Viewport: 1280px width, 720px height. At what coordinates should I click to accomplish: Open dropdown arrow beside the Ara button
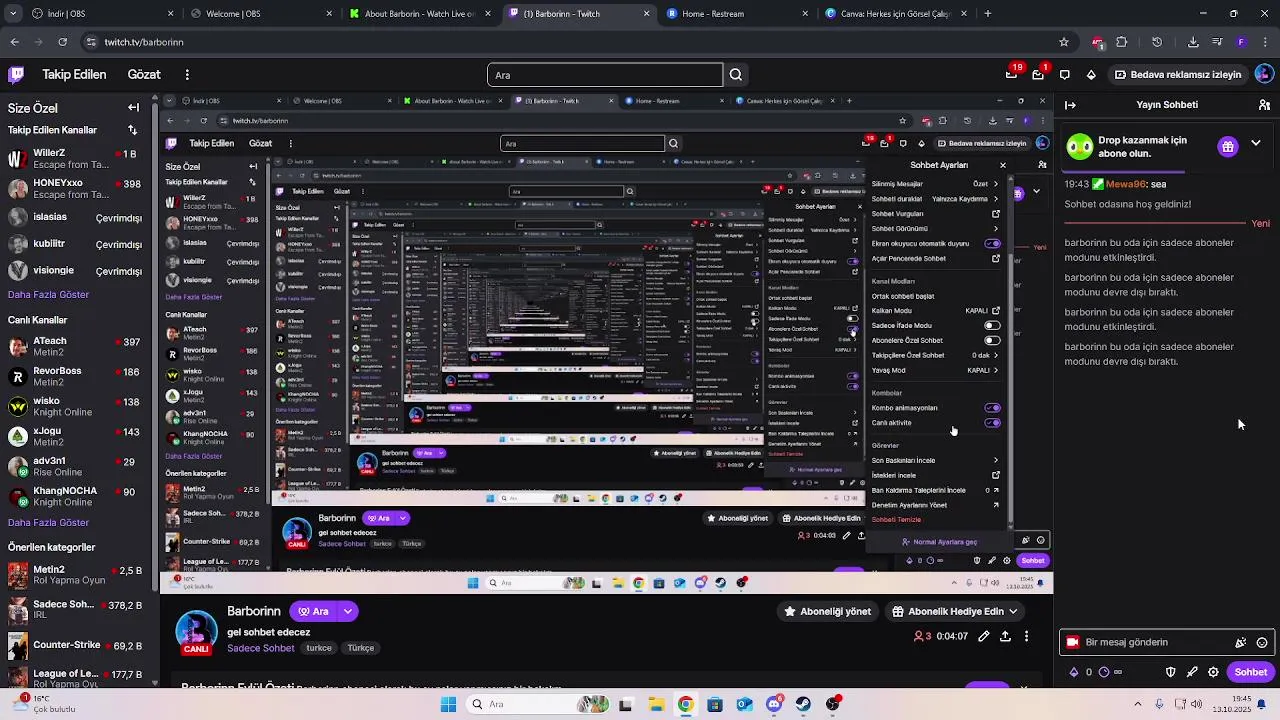348,611
